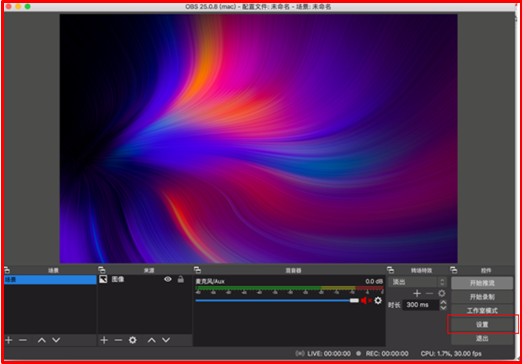The width and height of the screenshot is (522, 364).
Task: Increase transition duration with up arrow
Action: click(x=443, y=302)
